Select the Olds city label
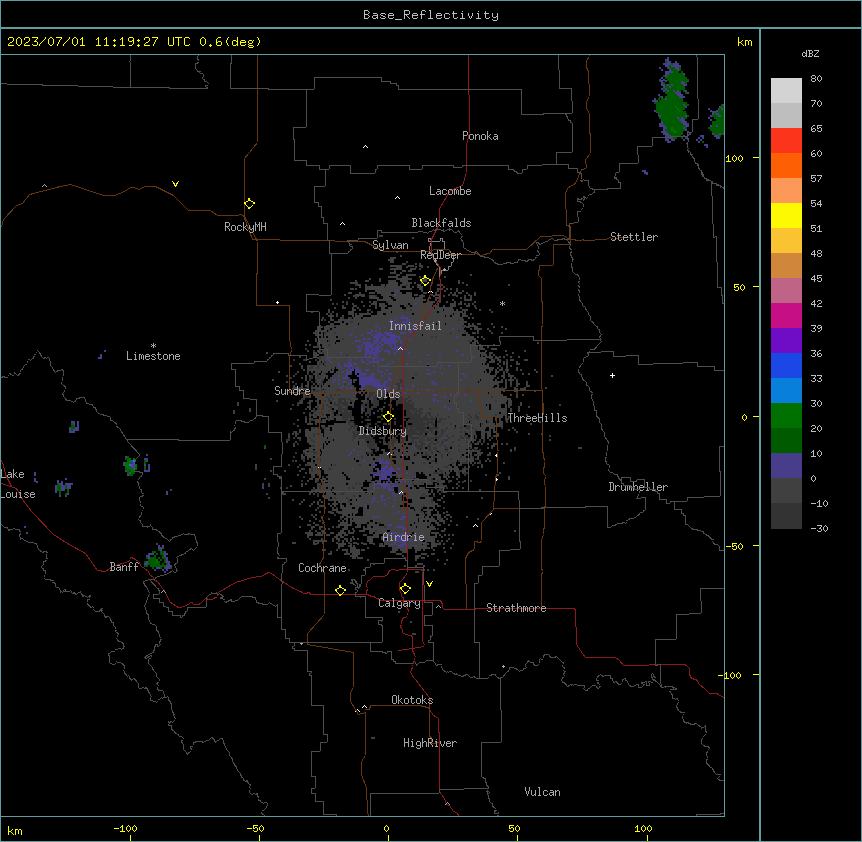862x842 pixels. [388, 394]
